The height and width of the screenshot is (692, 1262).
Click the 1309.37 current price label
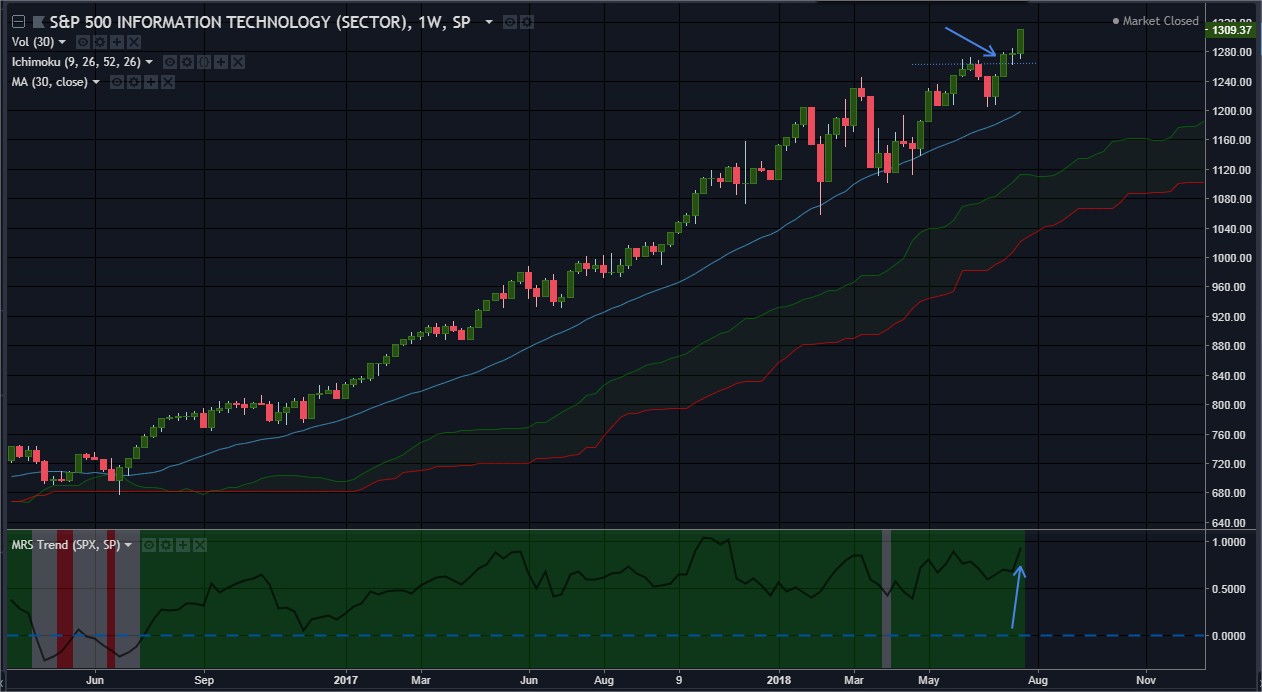point(1231,30)
